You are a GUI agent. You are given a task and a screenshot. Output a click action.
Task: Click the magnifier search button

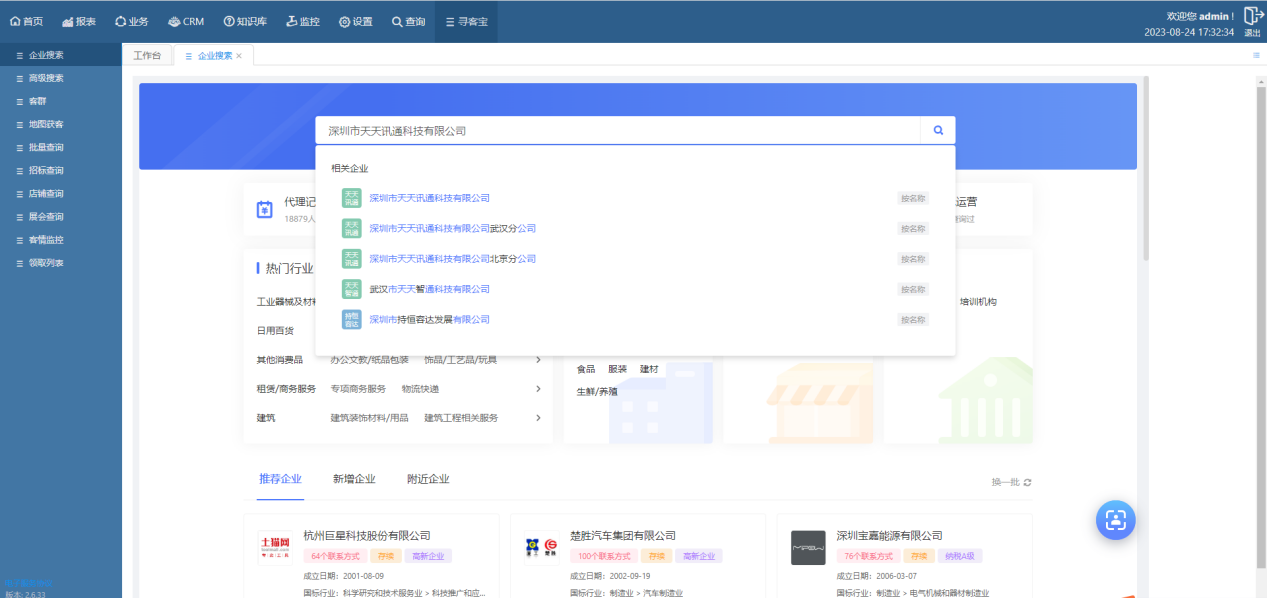point(938,130)
